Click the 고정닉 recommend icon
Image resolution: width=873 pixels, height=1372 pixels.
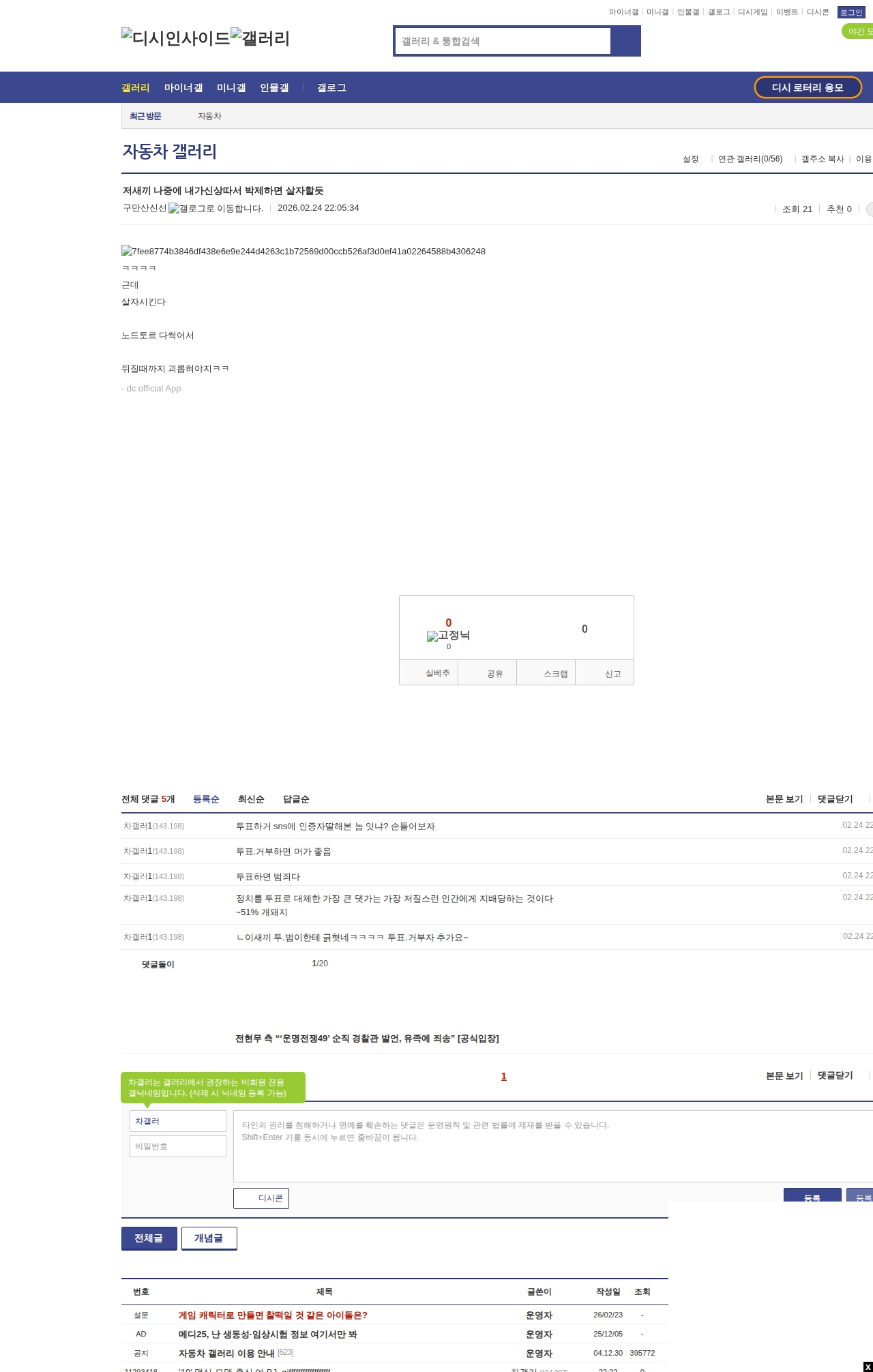[x=448, y=636]
